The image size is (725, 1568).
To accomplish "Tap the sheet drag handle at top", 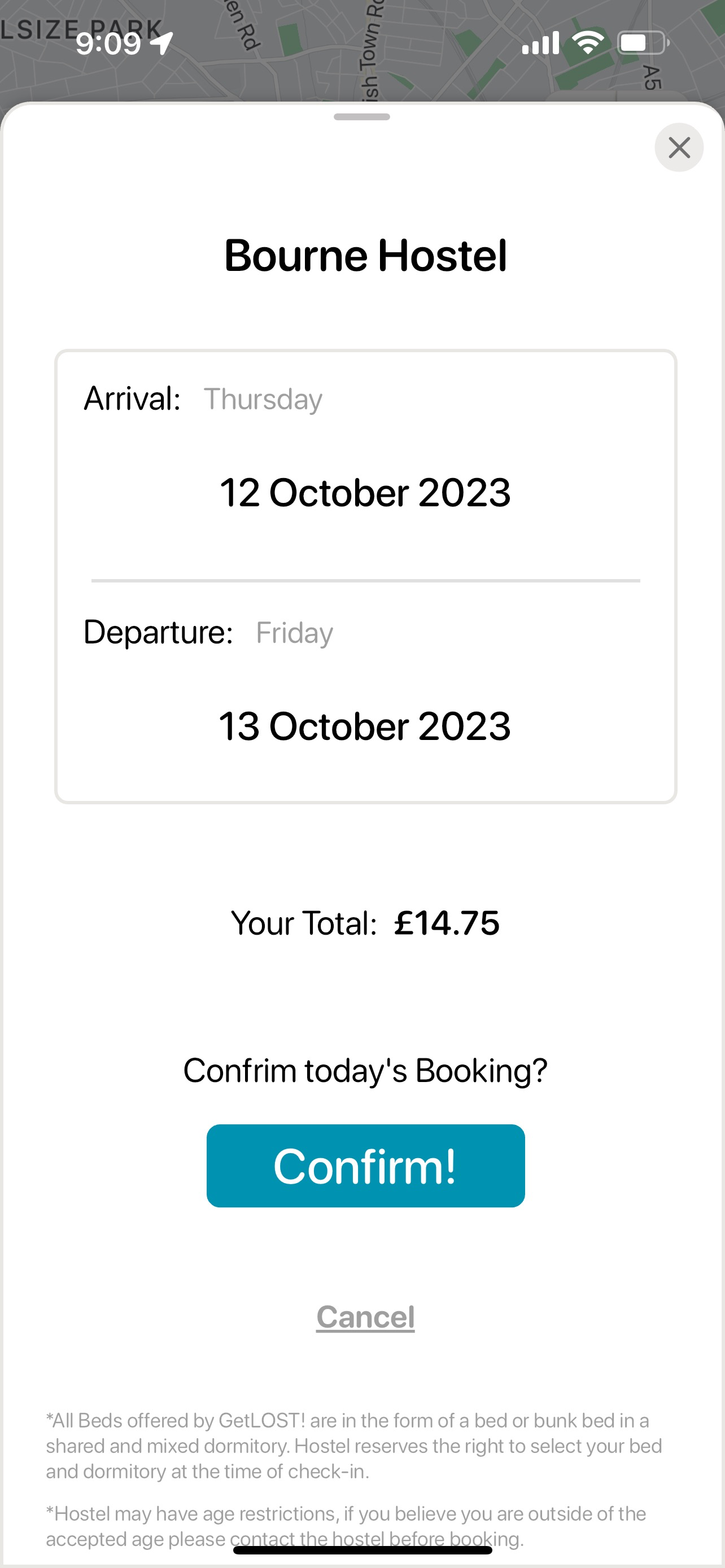I will point(361,117).
